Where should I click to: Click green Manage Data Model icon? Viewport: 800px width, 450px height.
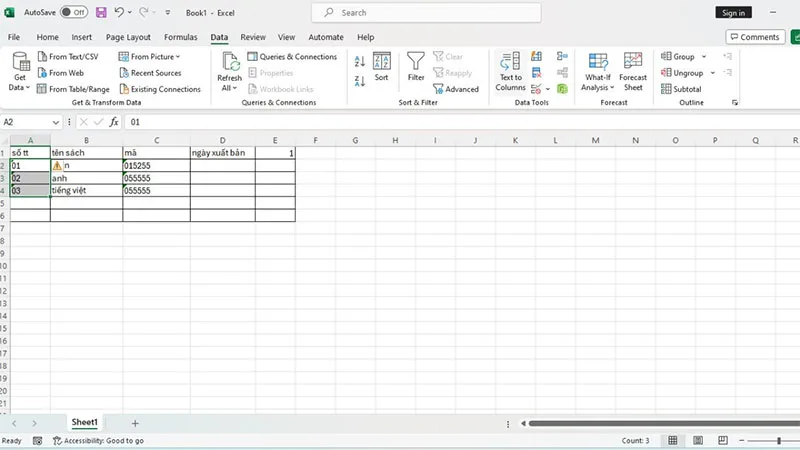pyautogui.click(x=562, y=89)
